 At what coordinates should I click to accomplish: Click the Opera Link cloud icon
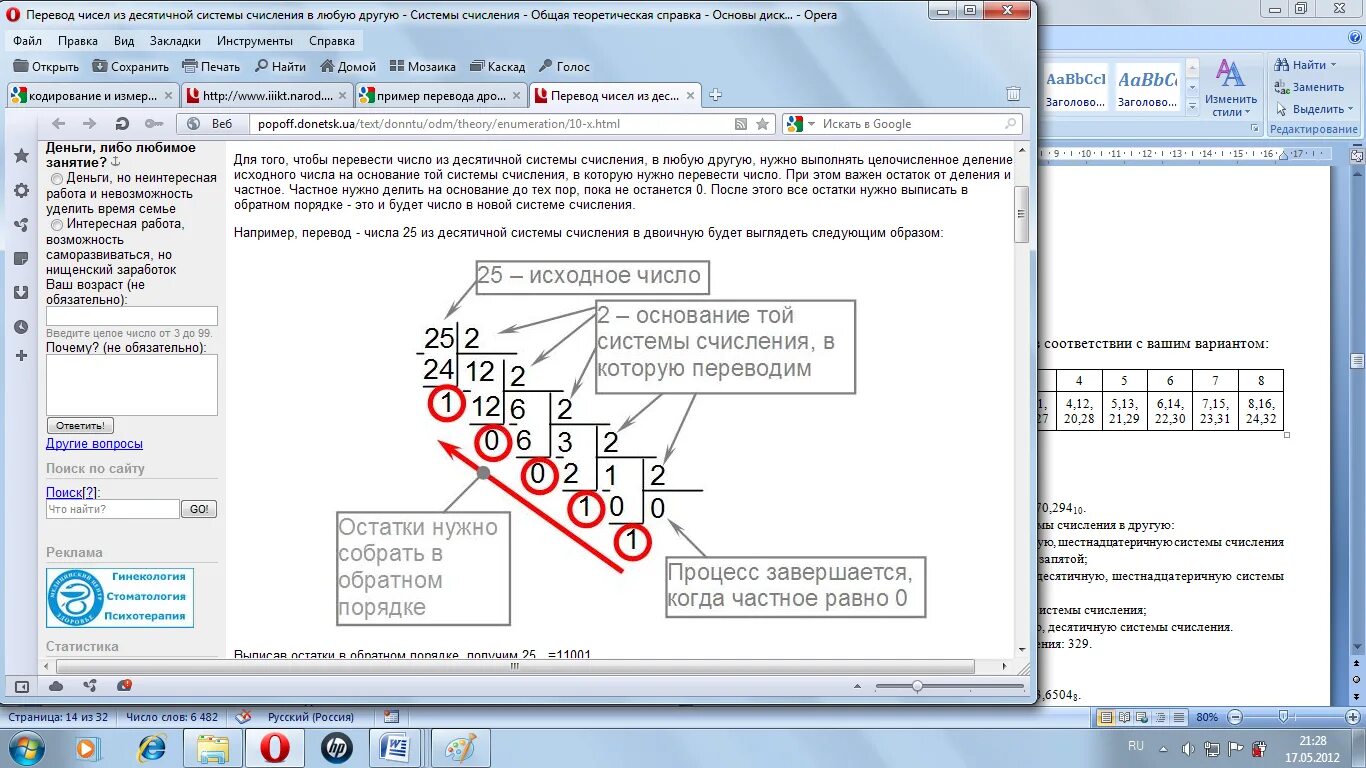[56, 686]
